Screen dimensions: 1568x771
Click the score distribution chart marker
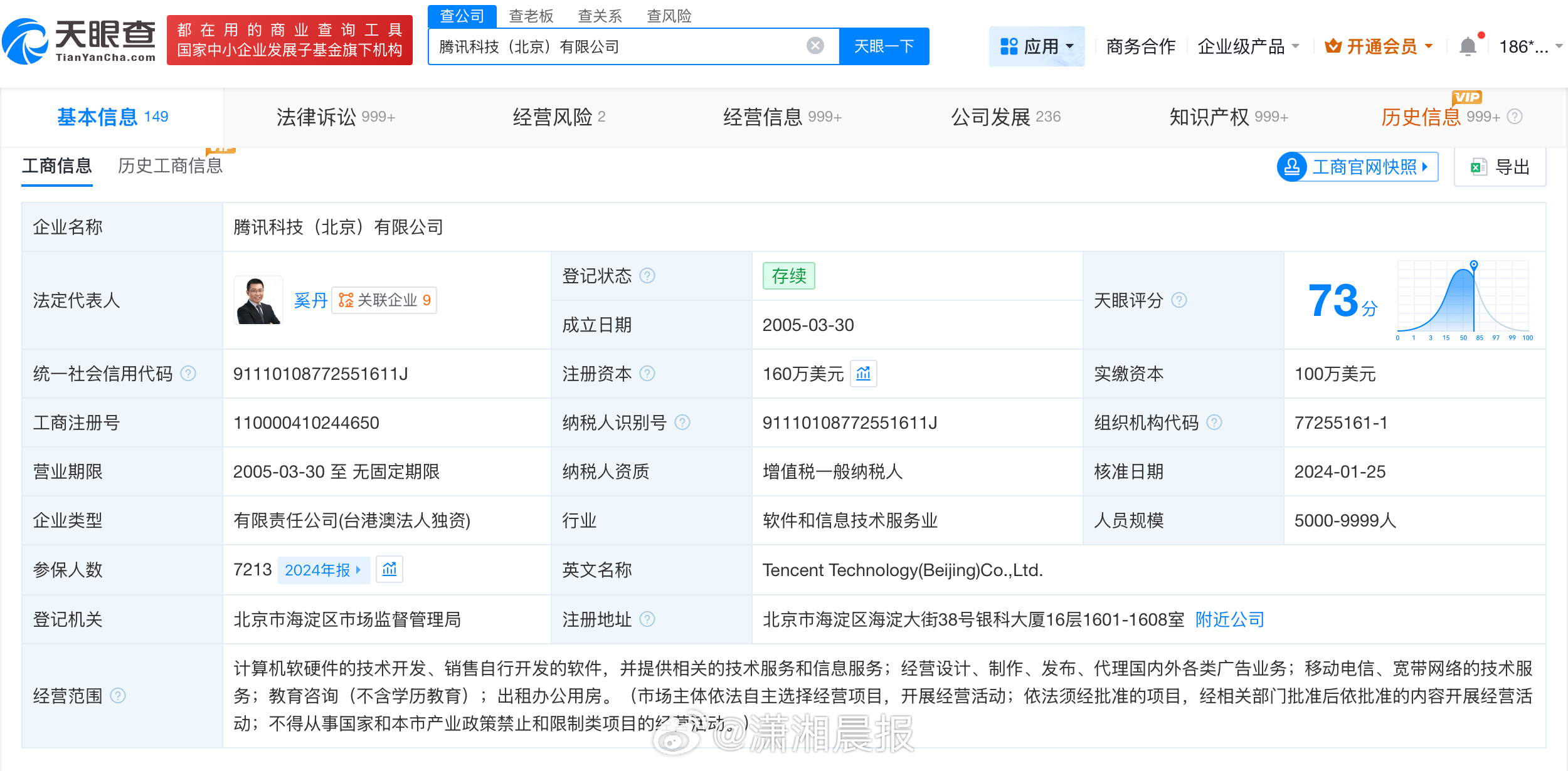(x=1474, y=265)
